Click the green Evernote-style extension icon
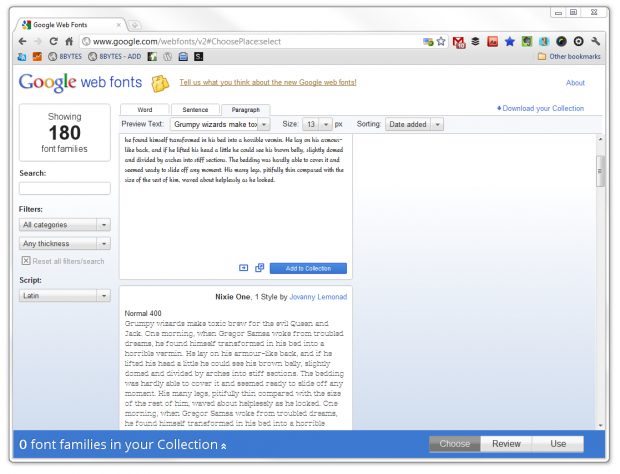620x474 pixels. (x=527, y=41)
